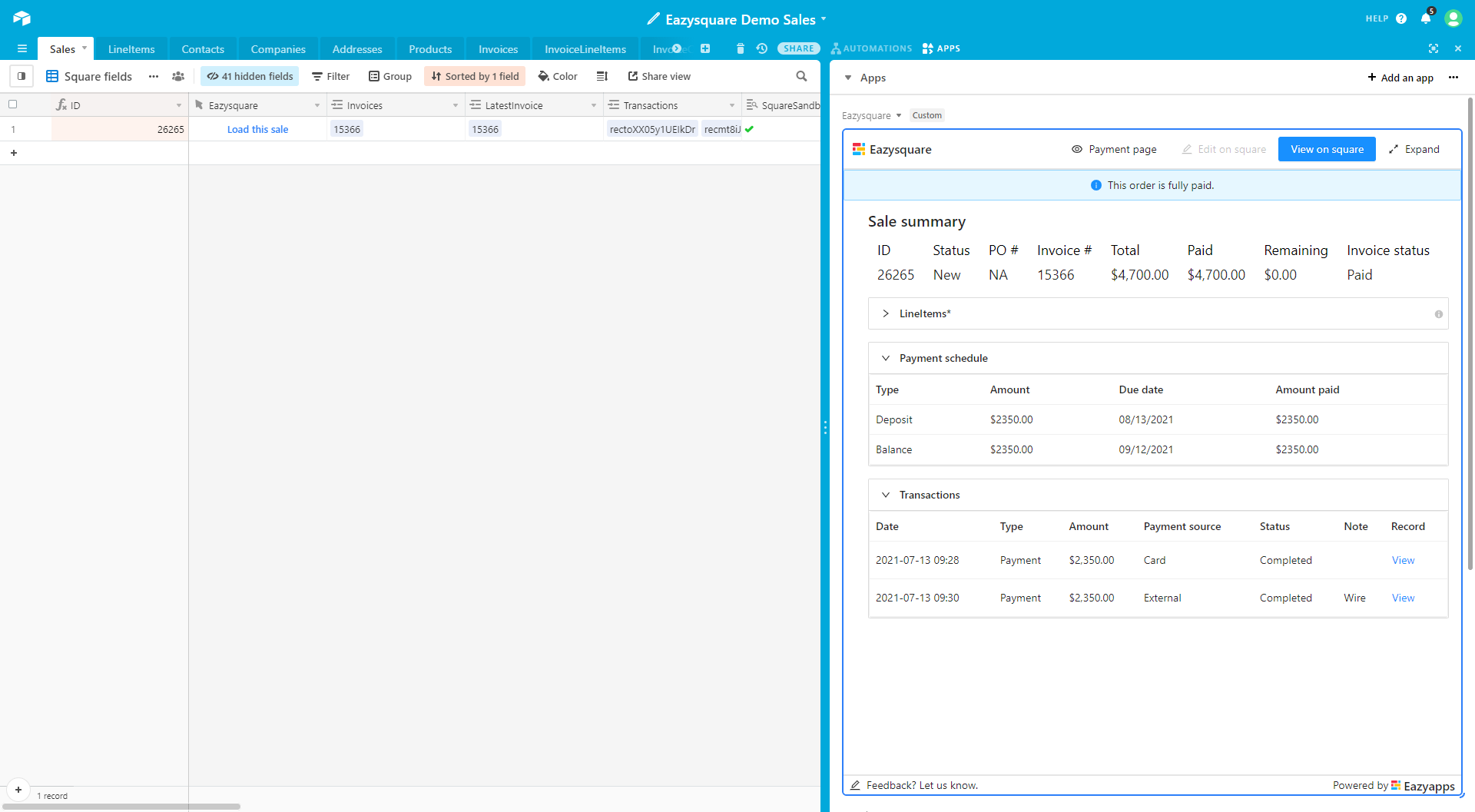Viewport: 1475px width, 812px height.
Task: Collapse the Payment schedule section
Action: pyautogui.click(x=886, y=358)
